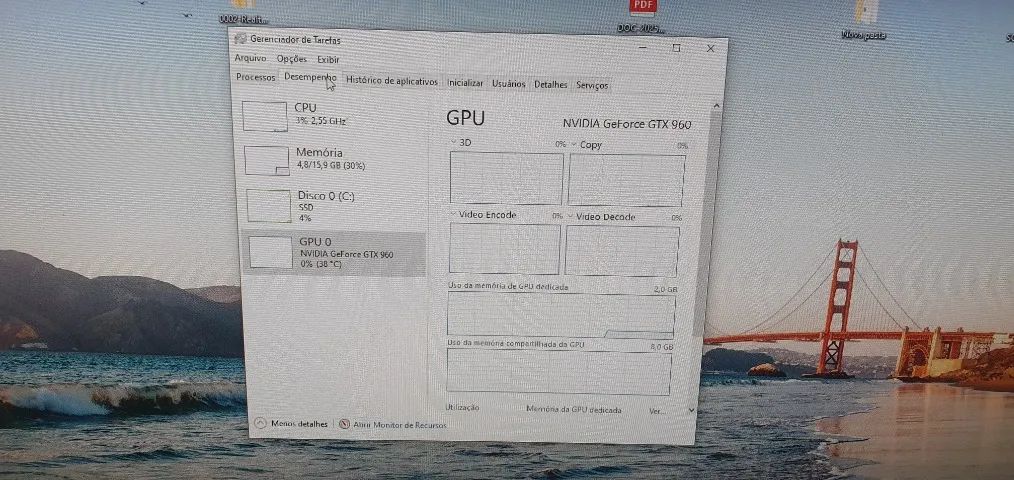Open Abrir Monitor de Recursos link
The image size is (1014, 480).
(393, 424)
